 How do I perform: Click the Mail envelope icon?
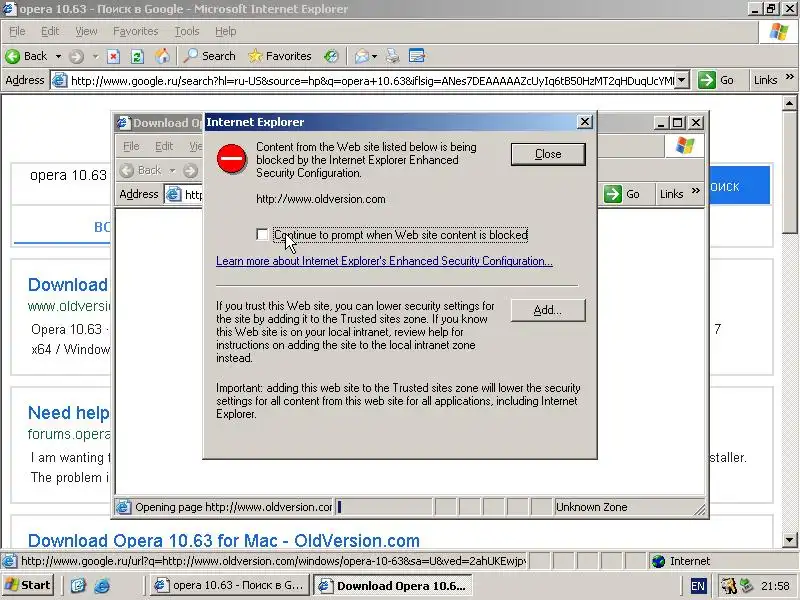[x=361, y=56]
